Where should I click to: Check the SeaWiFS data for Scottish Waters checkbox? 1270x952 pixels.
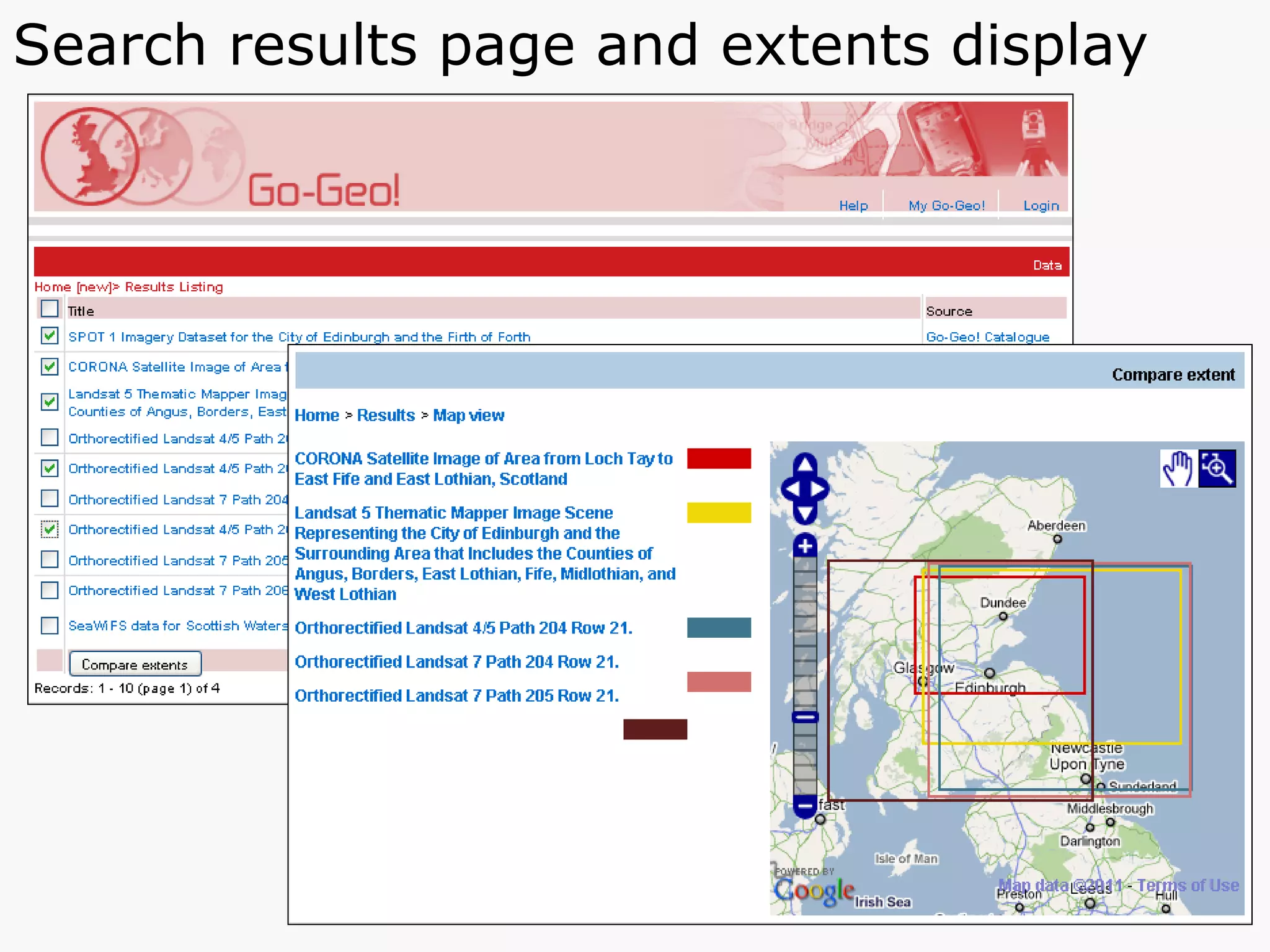click(x=50, y=625)
